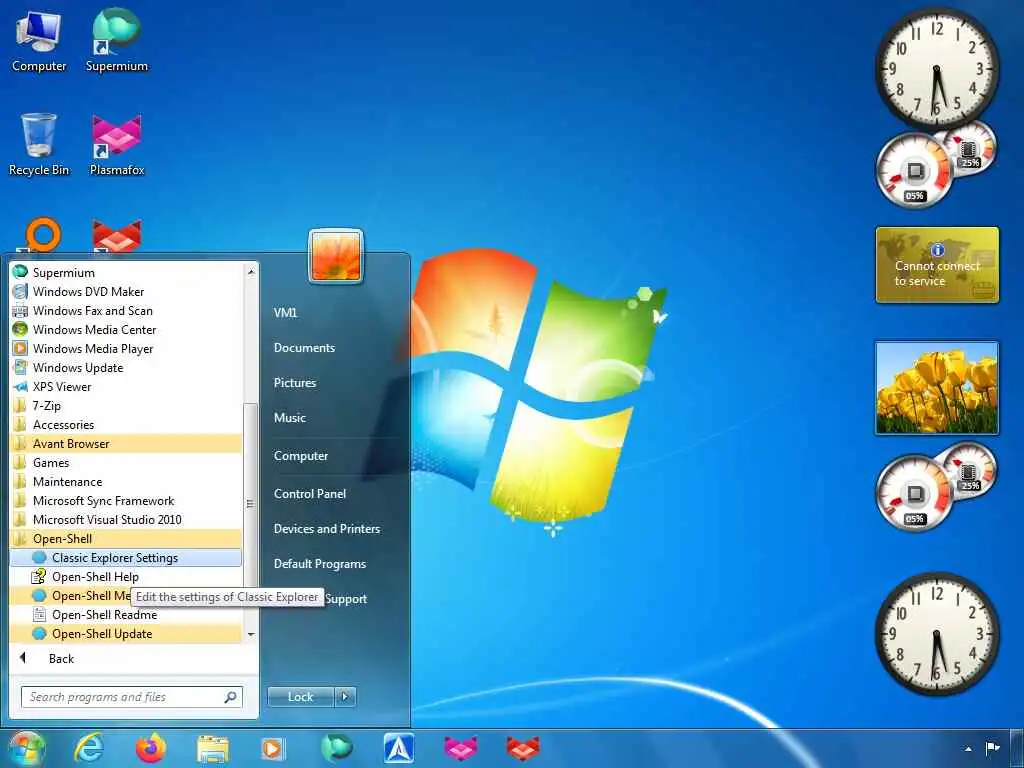
Task: Expand the 7-Zip folder
Action: (x=126, y=405)
